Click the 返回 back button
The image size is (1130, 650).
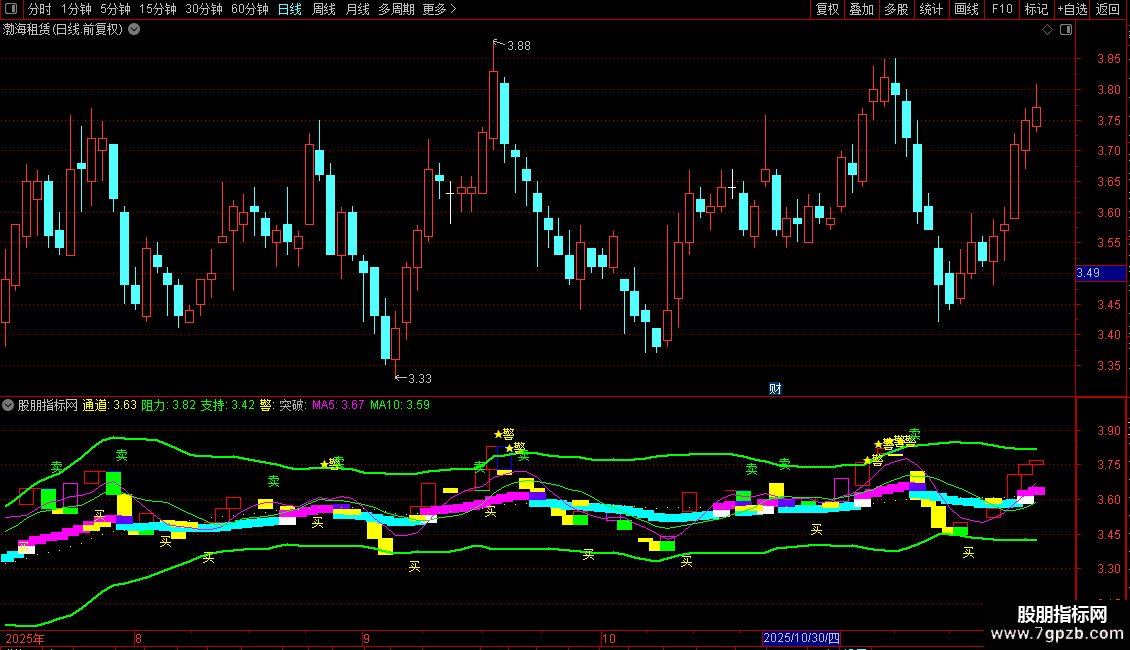(x=1108, y=10)
